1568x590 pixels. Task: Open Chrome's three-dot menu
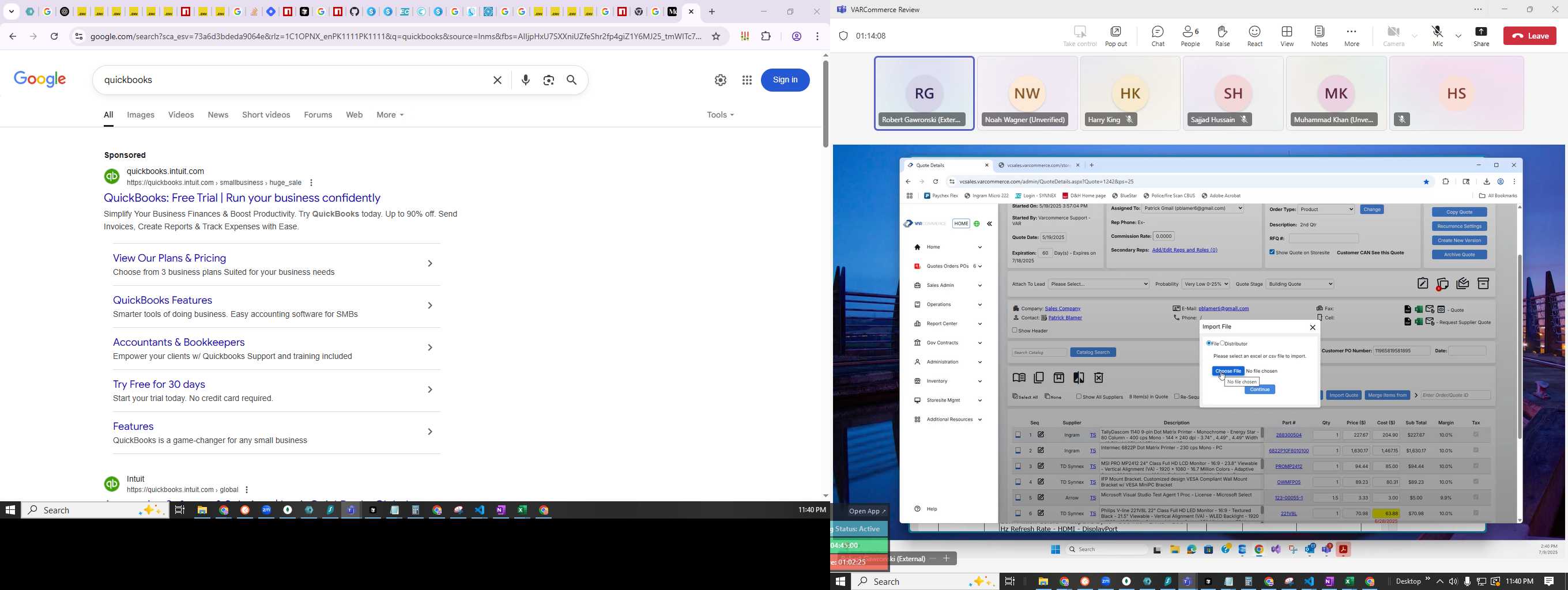[x=817, y=36]
